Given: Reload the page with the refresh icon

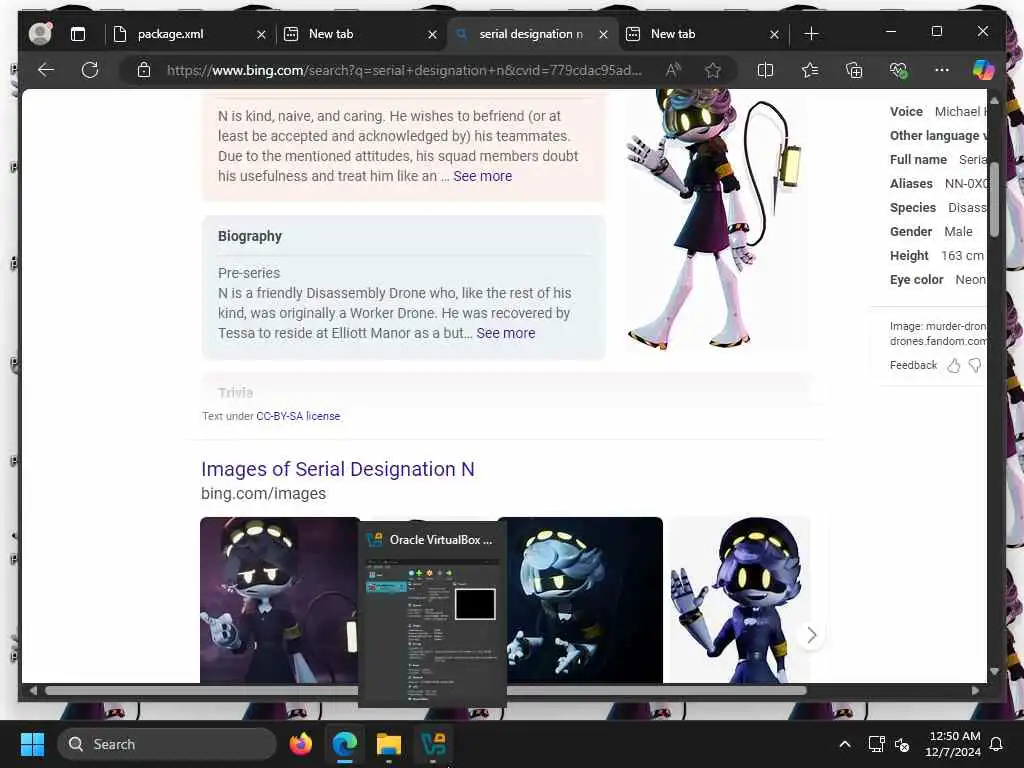Looking at the screenshot, I should [x=90, y=70].
